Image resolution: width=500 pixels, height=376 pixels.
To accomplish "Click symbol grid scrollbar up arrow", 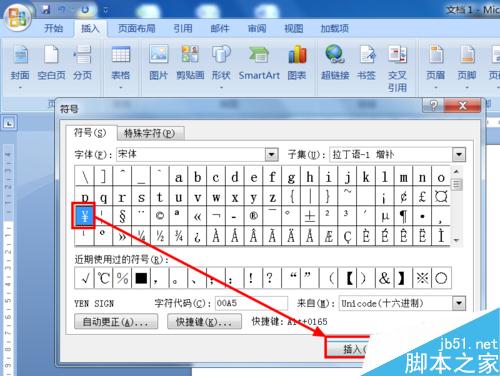I will coord(456,172).
